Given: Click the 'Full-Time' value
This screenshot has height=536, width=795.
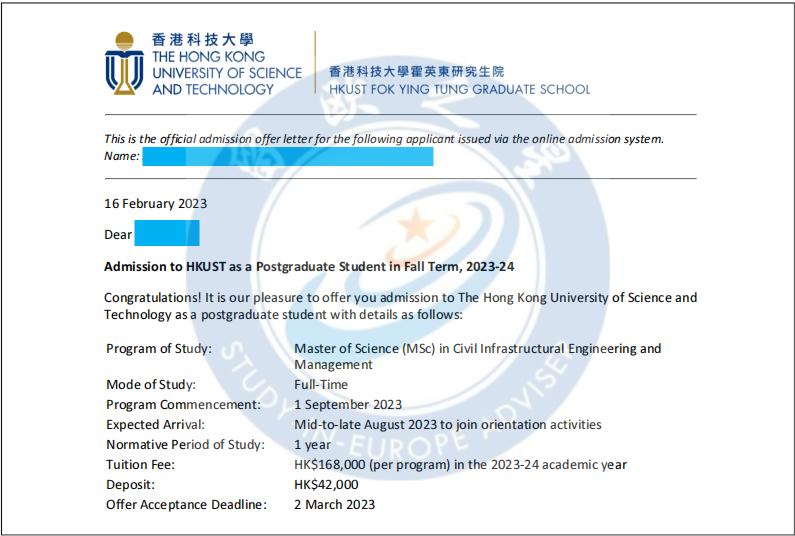Looking at the screenshot, I should [321, 384].
